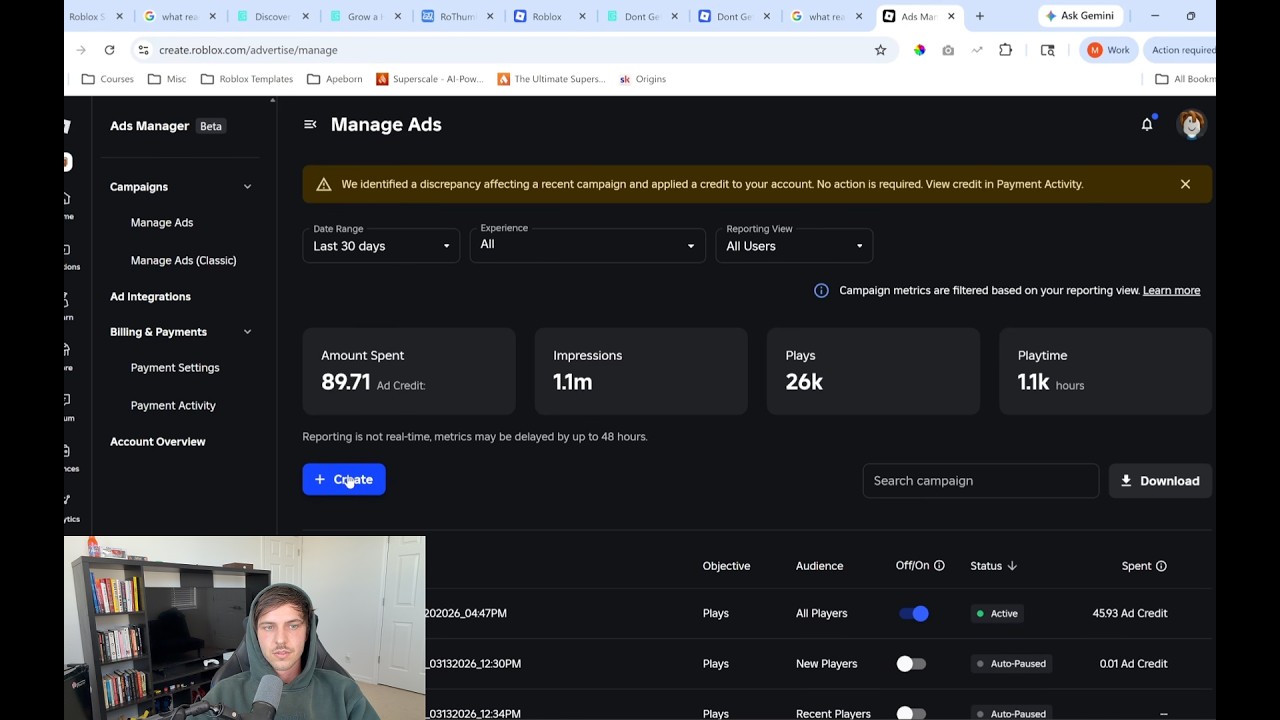Open the browser Extensions puzzle icon
The height and width of the screenshot is (720, 1280).
pyautogui.click(x=1006, y=50)
